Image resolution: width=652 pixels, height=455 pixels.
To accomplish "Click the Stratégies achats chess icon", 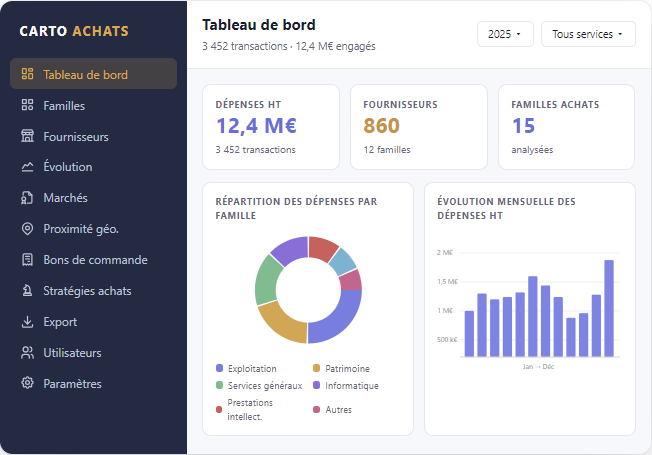I will coord(27,290).
